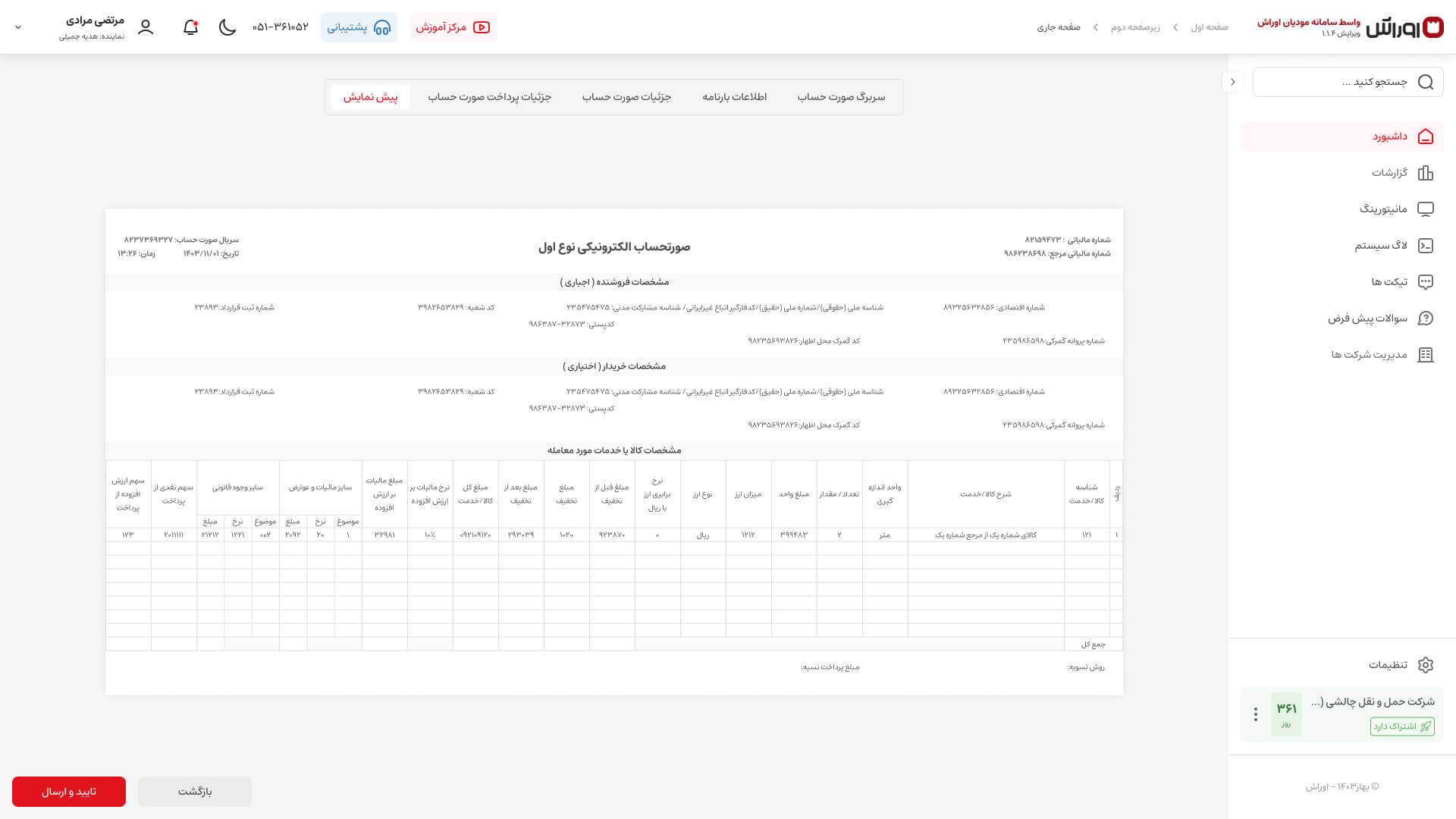Open the three-dot menu for company card

1256,714
